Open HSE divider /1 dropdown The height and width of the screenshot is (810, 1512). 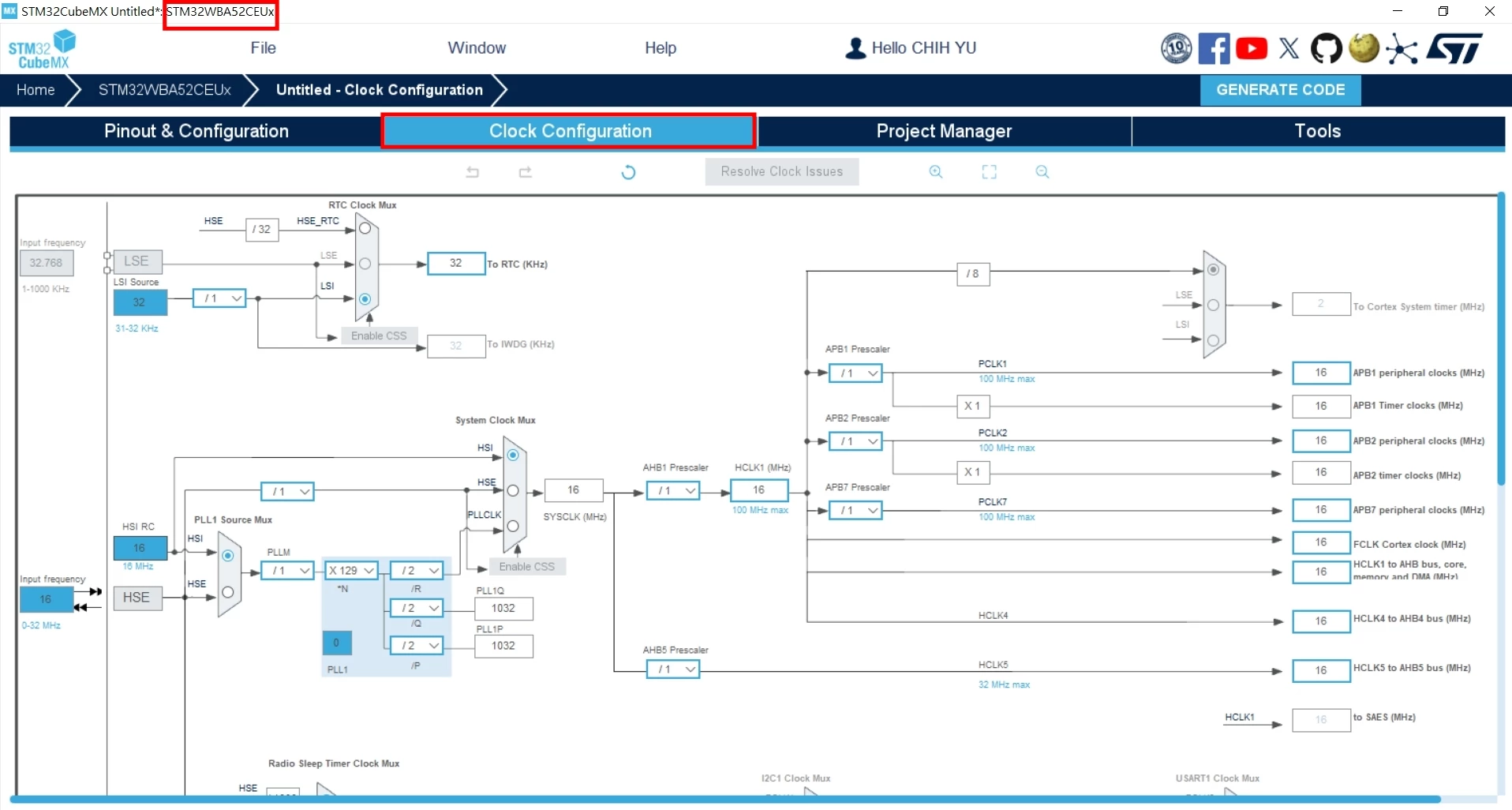287,492
